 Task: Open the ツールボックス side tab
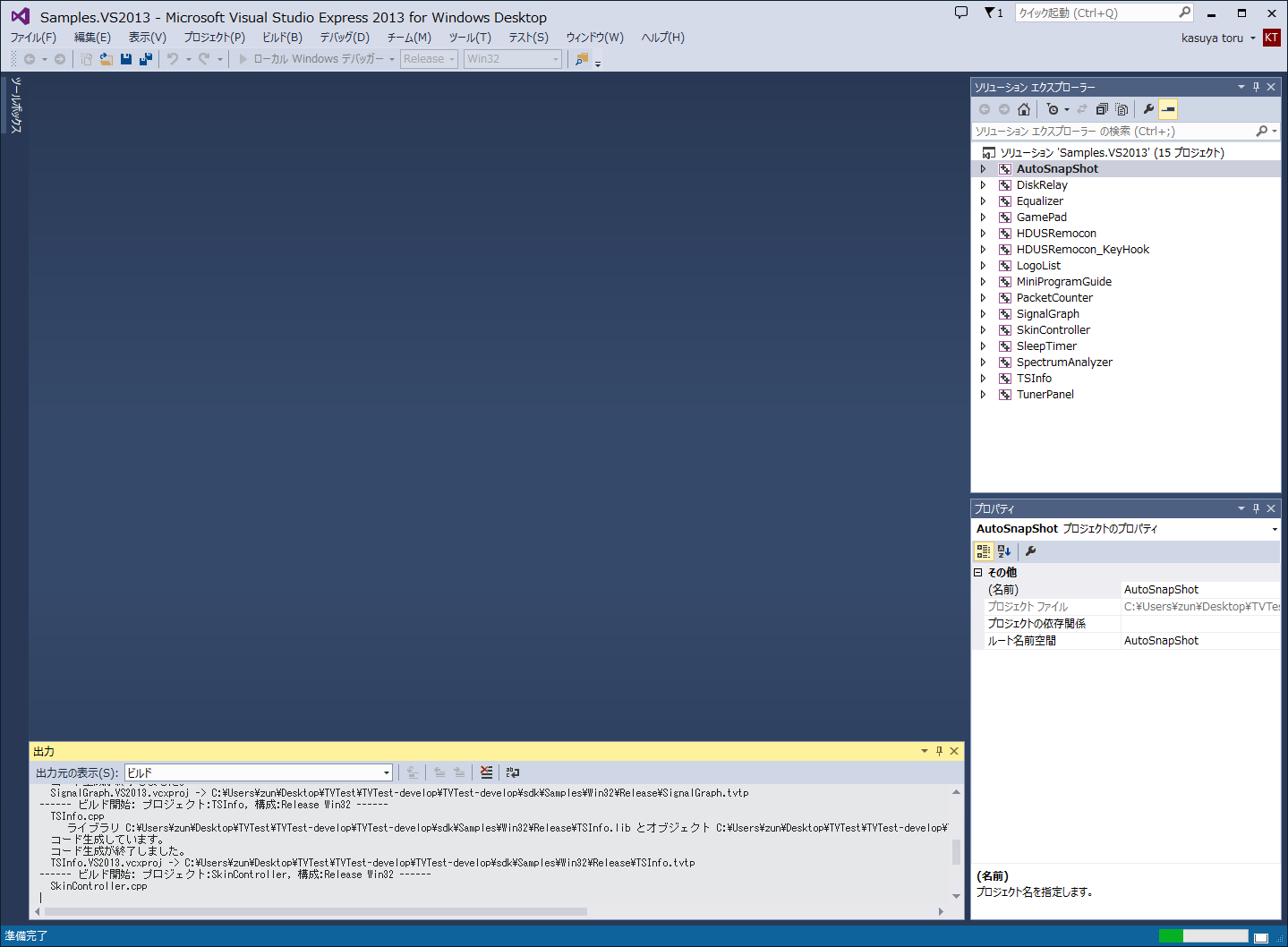(x=16, y=106)
